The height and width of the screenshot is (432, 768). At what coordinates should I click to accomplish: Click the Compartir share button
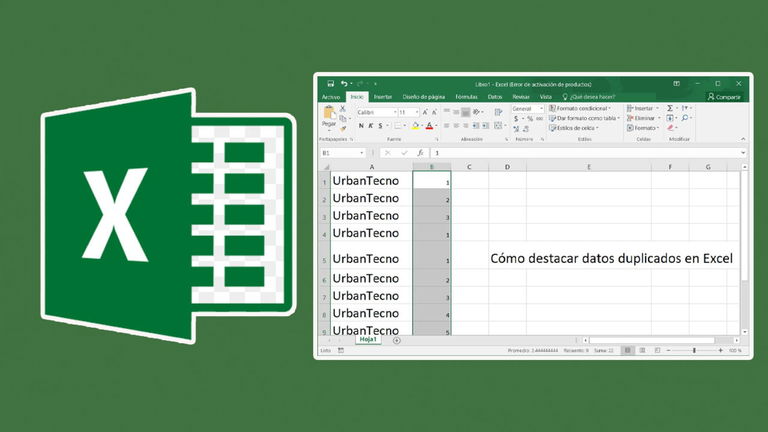(724, 97)
